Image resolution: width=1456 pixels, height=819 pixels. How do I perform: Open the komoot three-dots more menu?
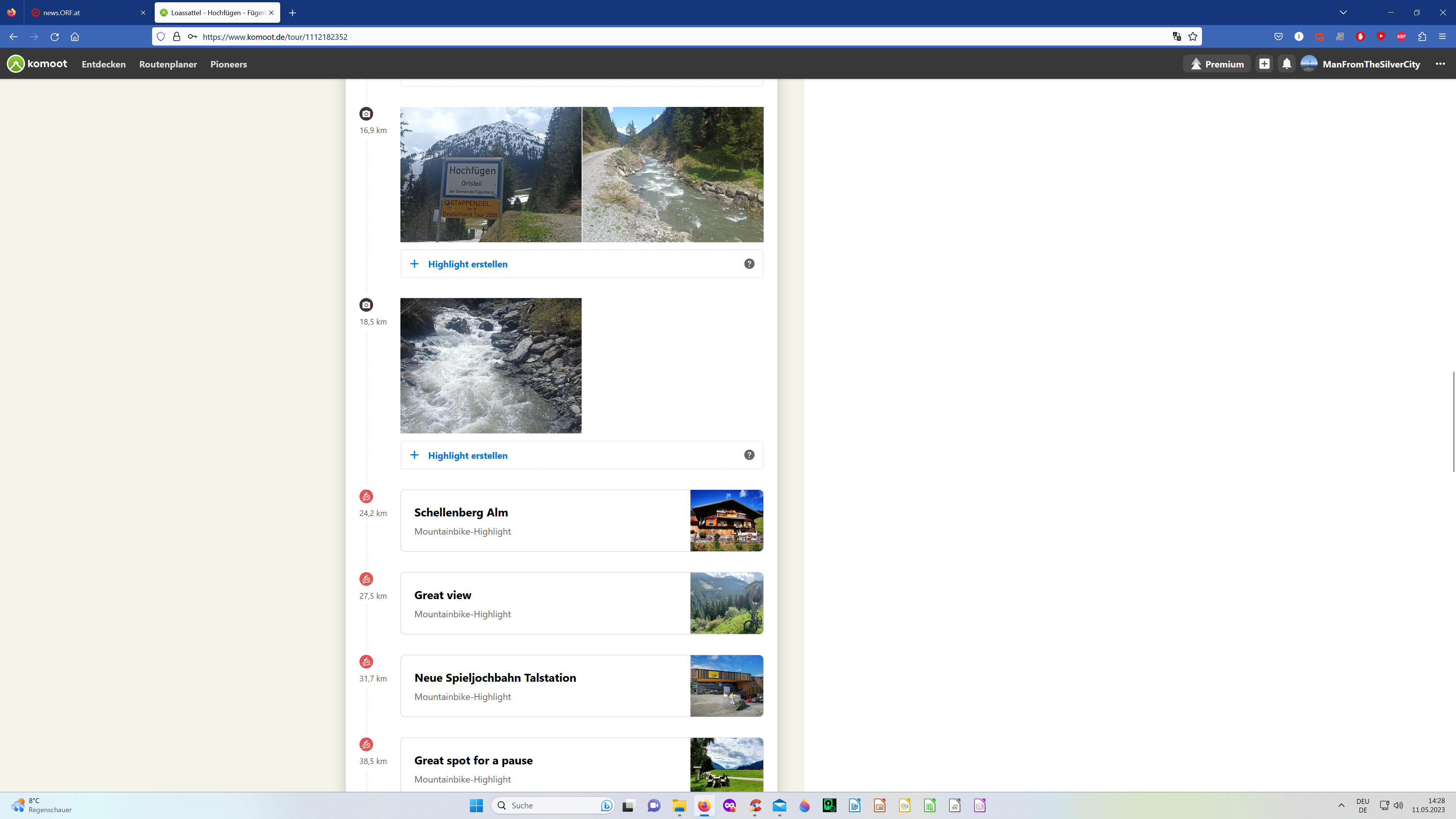(x=1440, y=64)
